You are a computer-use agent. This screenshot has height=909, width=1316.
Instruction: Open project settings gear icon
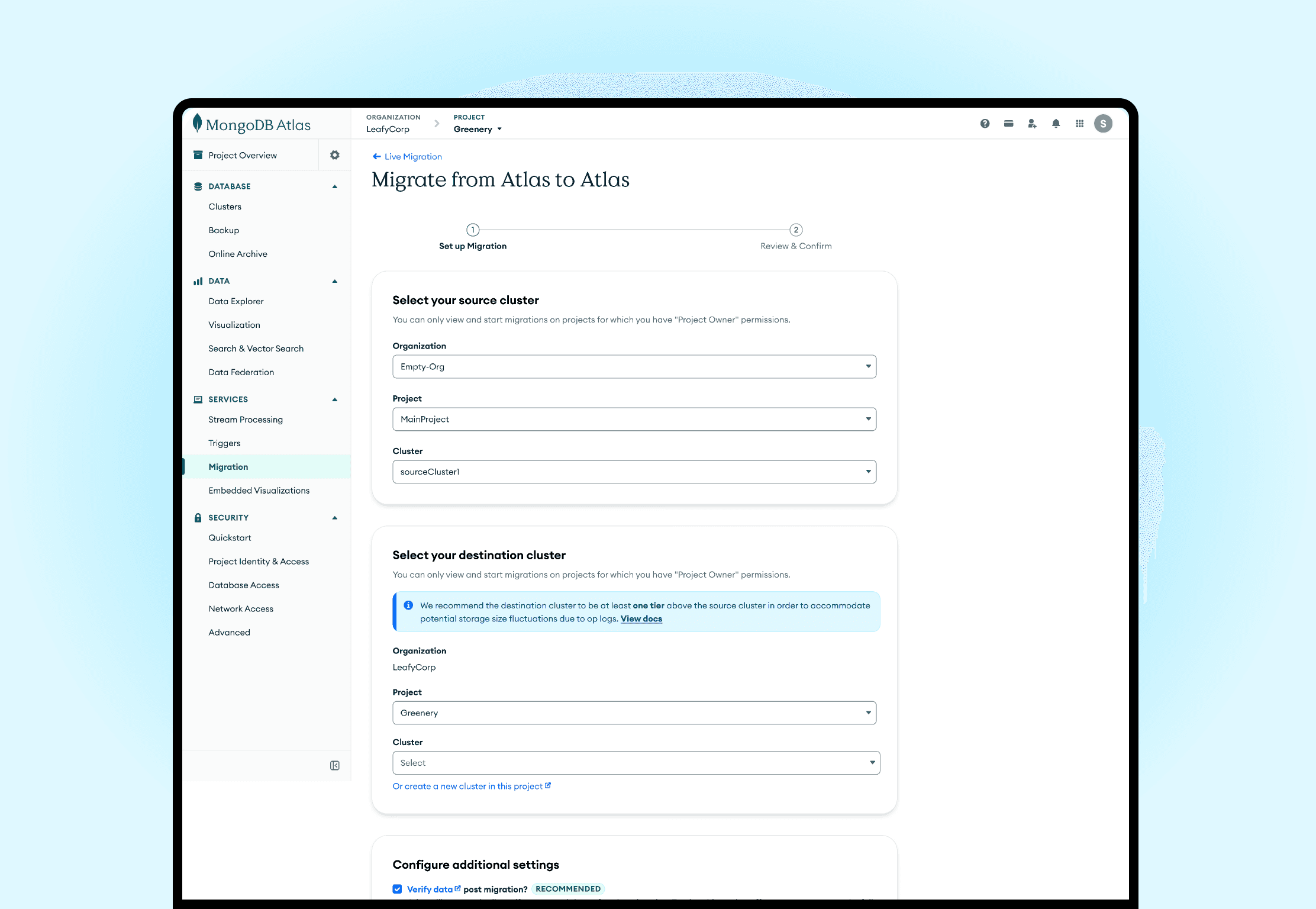coord(335,155)
